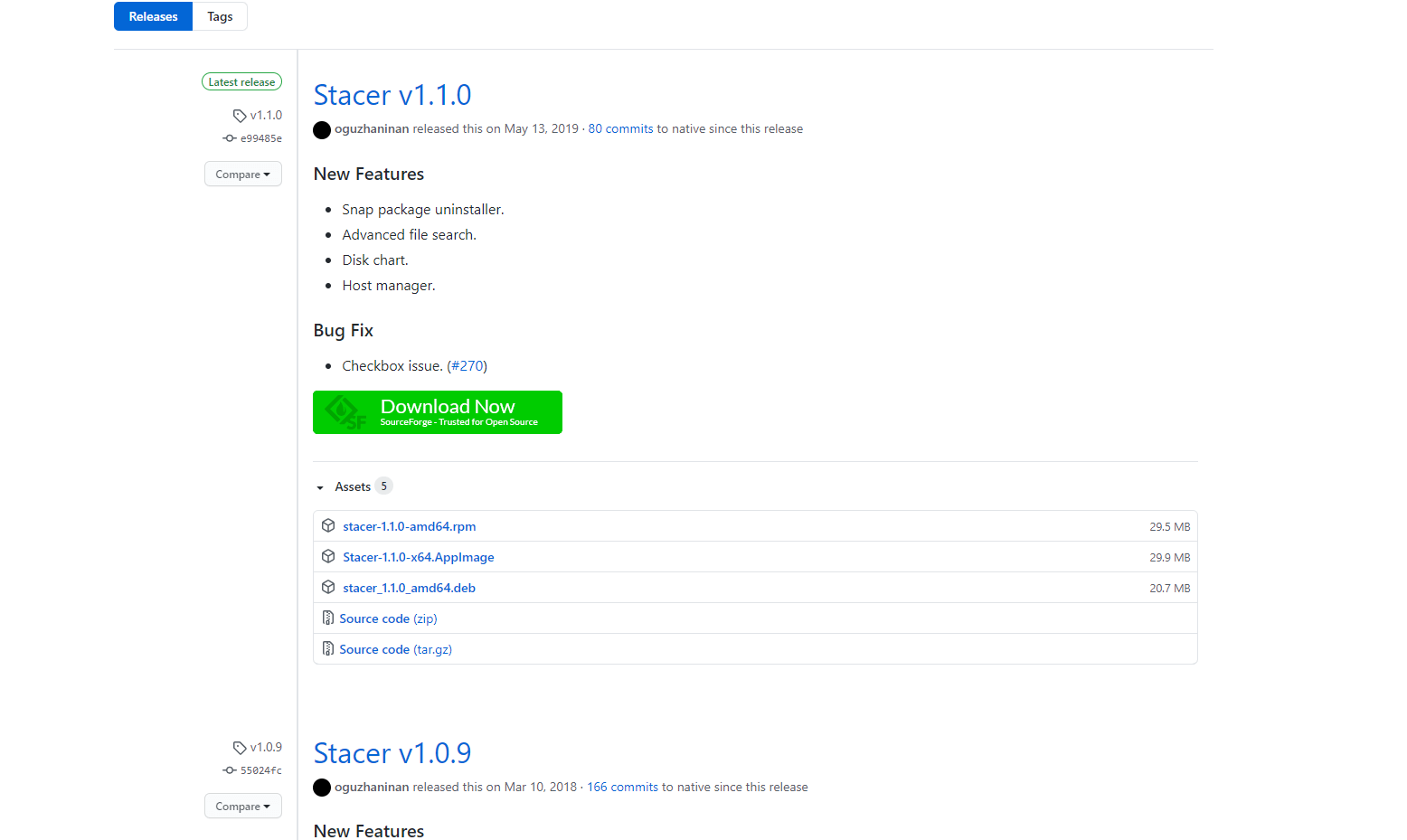The height and width of the screenshot is (840, 1407).
Task: Click the package icon for the AppImage asset
Action: (328, 556)
